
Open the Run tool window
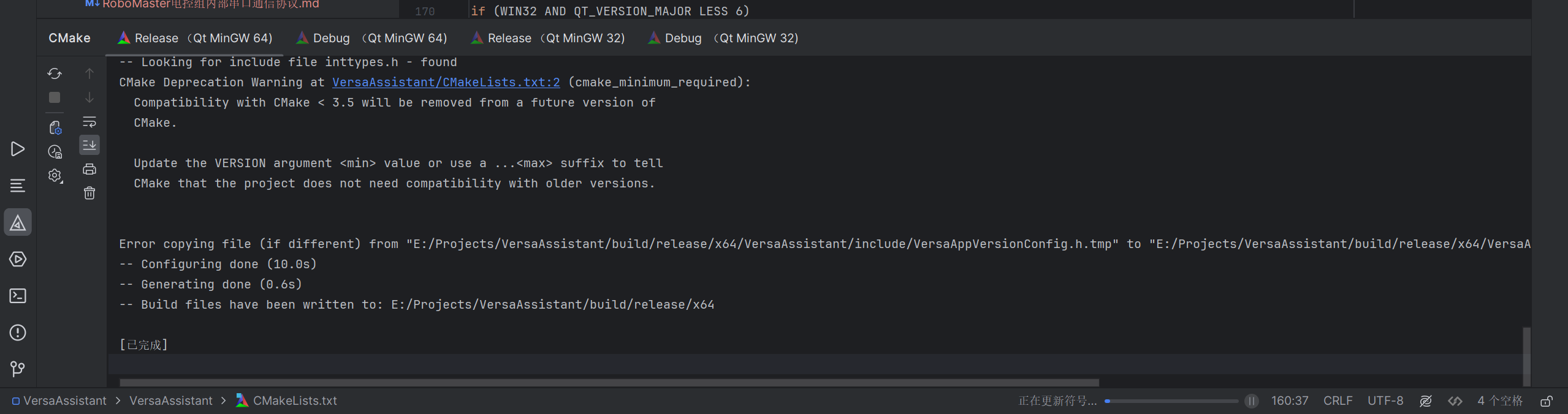(18, 149)
